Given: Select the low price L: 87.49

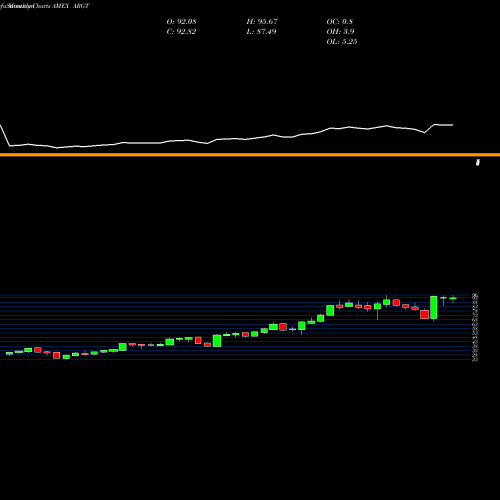Looking at the screenshot, I should pos(261,32).
